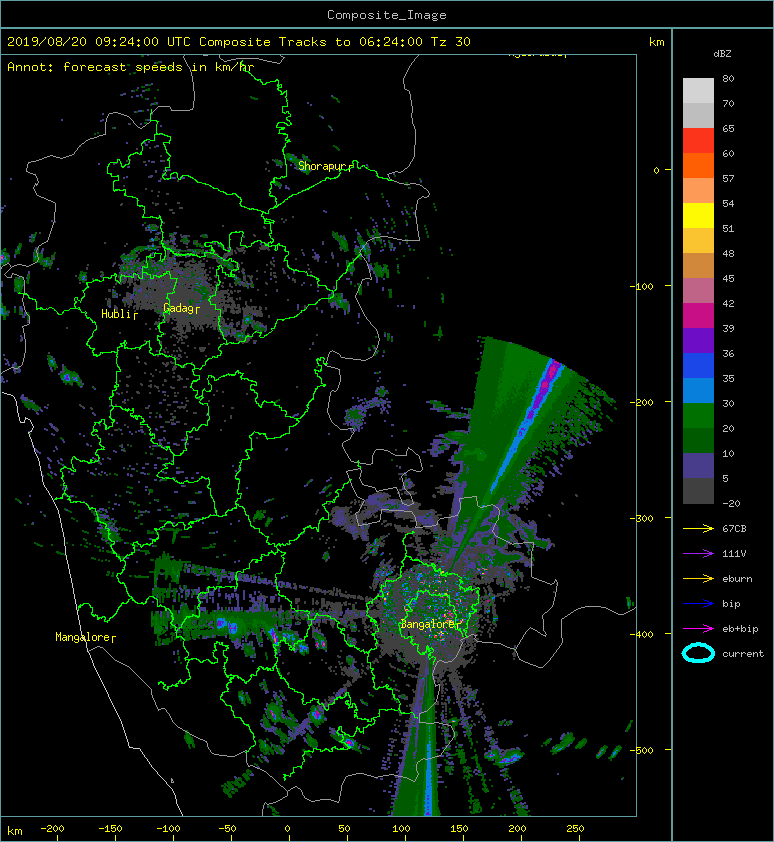Pick the orange 60 dBZ swatch
The height and width of the screenshot is (842, 774).
698,165
